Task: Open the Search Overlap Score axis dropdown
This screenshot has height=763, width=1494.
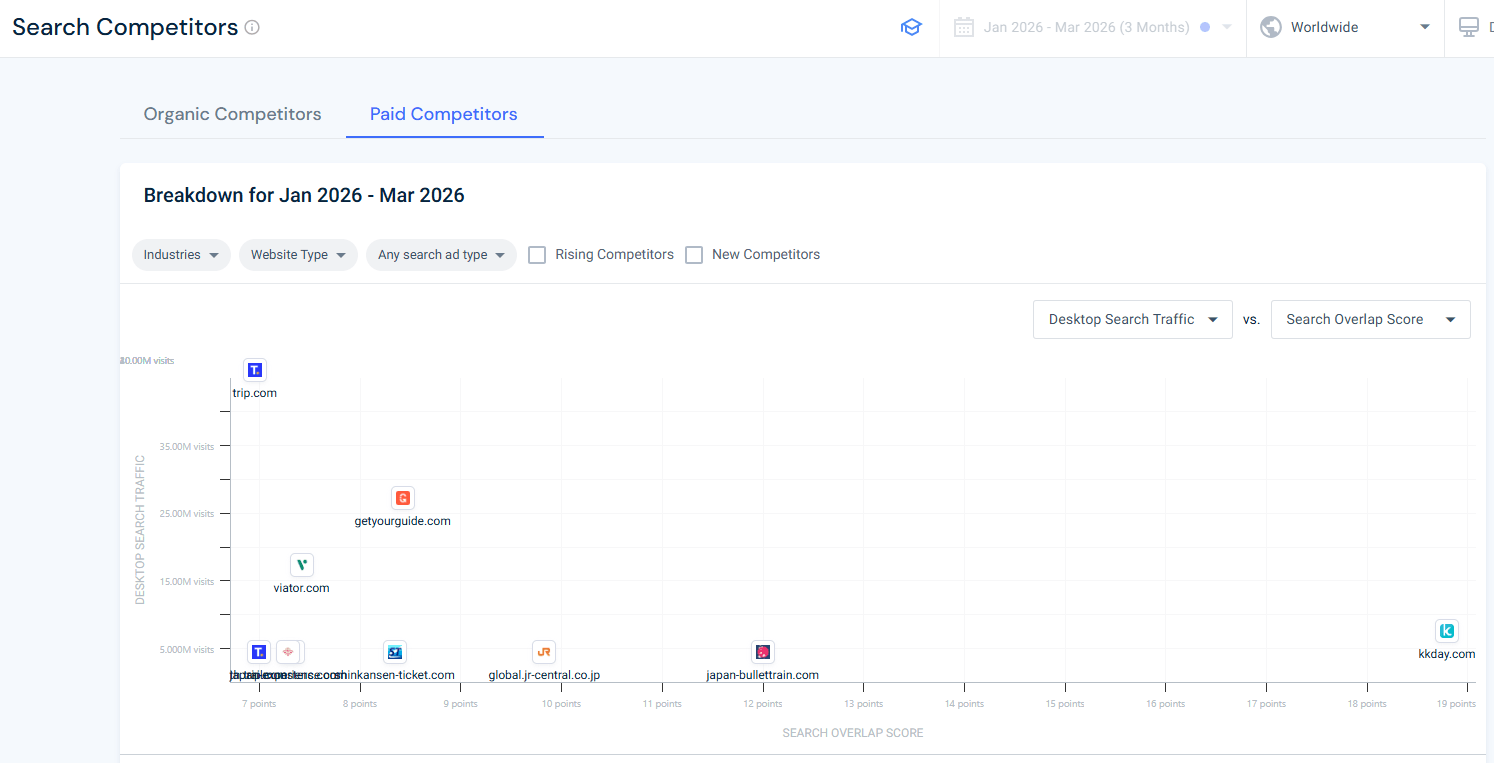Action: pos(1371,320)
